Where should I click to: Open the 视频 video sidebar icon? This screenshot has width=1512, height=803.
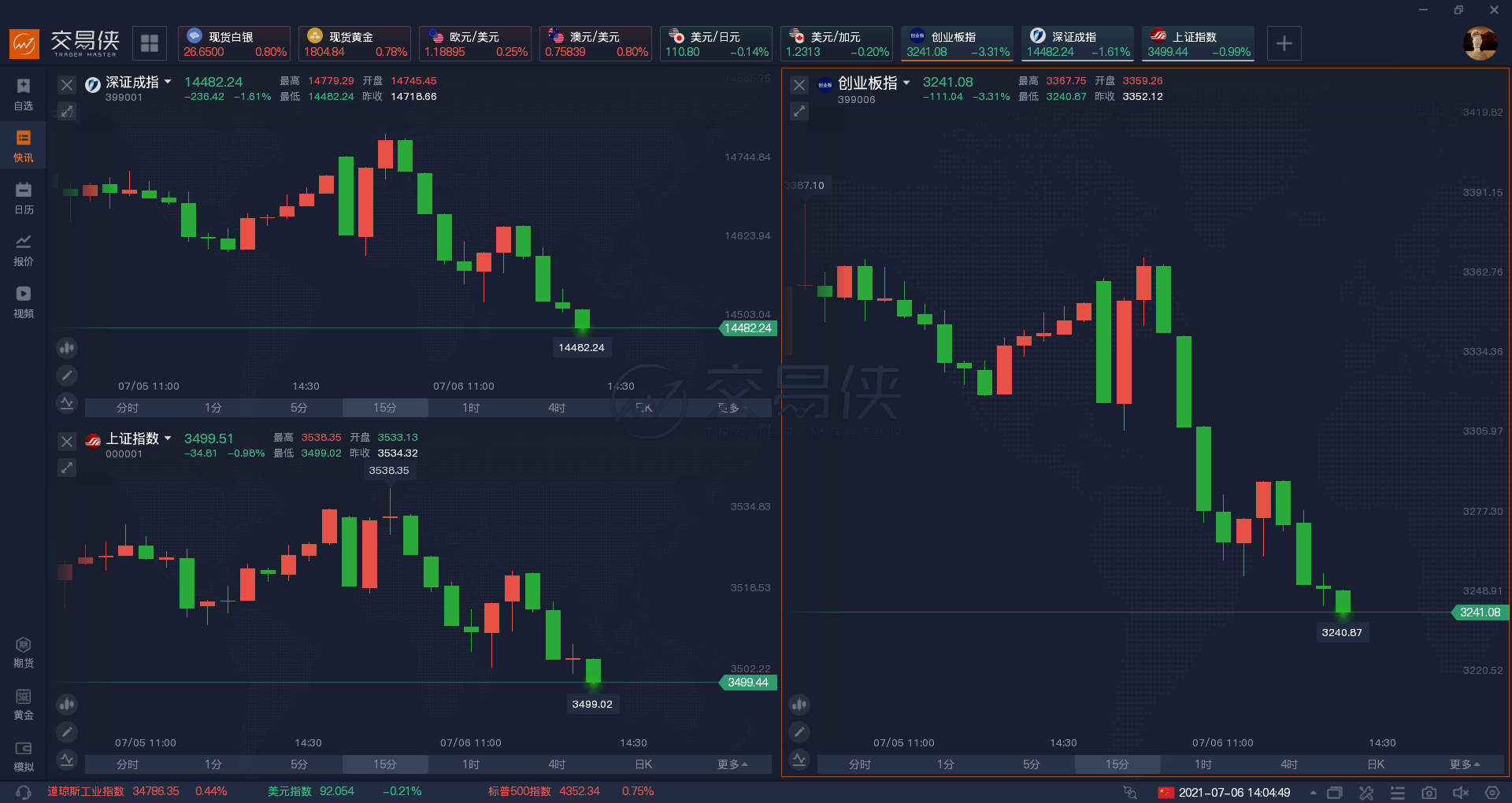click(x=24, y=302)
